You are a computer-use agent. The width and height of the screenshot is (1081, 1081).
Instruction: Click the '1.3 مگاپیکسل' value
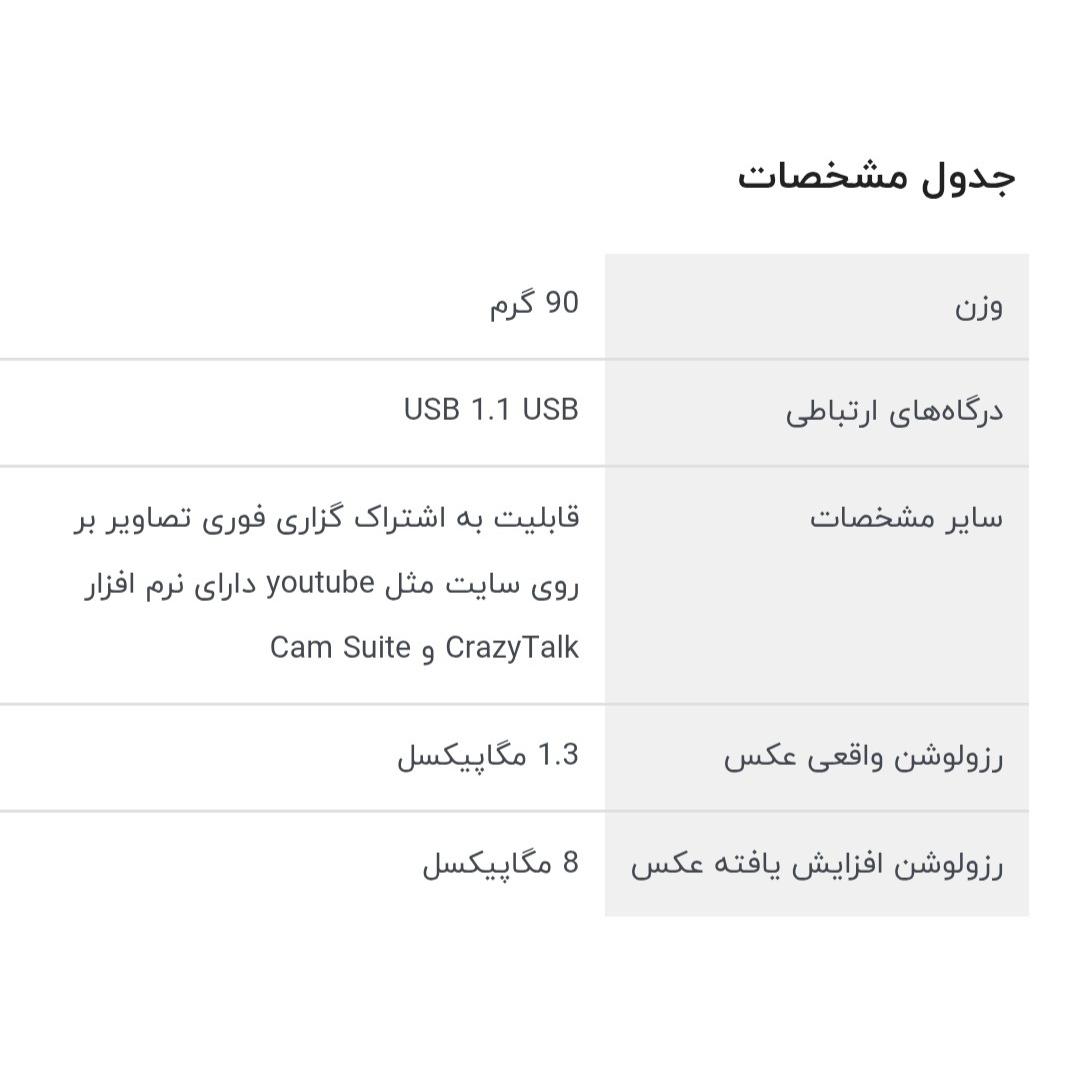click(x=487, y=756)
